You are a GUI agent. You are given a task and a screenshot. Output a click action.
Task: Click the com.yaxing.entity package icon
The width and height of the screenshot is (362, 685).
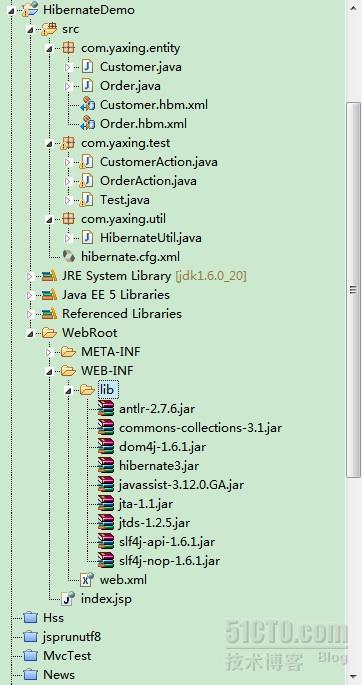coord(69,48)
